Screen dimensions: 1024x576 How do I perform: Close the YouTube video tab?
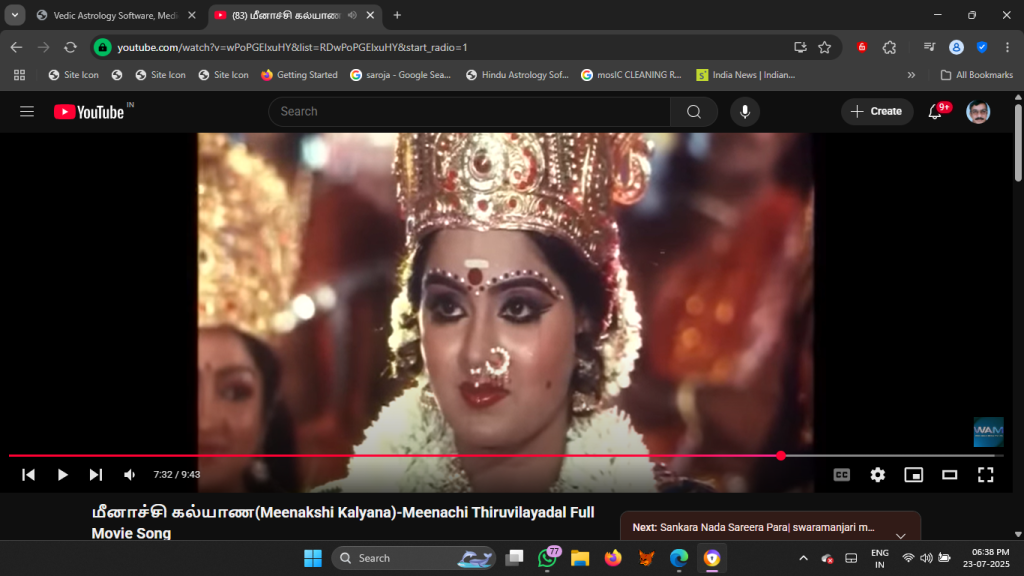(370, 15)
